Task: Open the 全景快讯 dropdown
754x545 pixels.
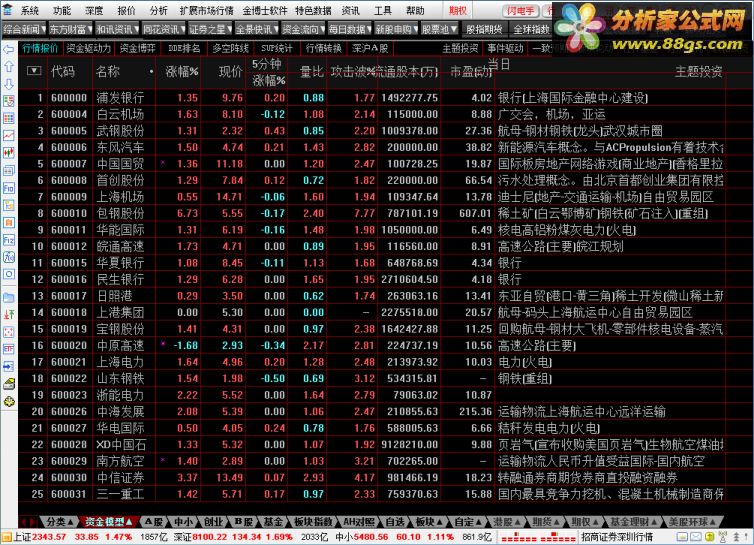Action: pyautogui.click(x=257, y=29)
